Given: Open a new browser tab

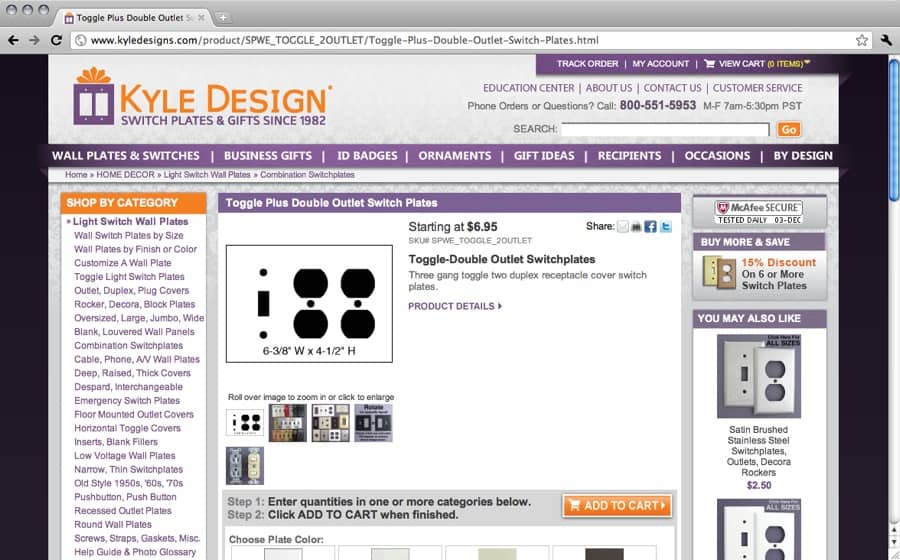Looking at the screenshot, I should click(223, 18).
